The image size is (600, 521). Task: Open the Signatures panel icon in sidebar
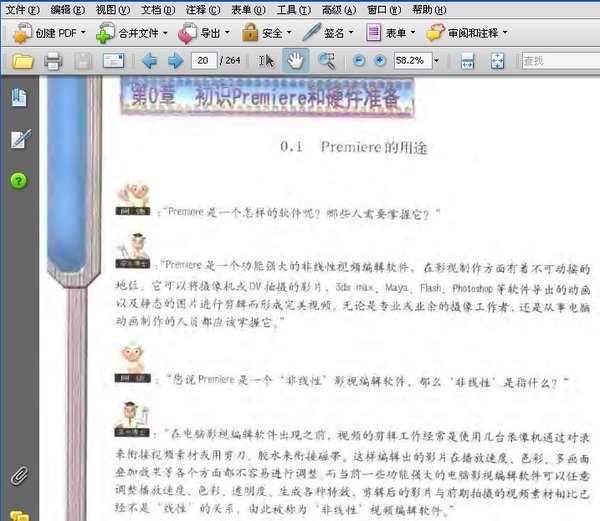point(20,139)
